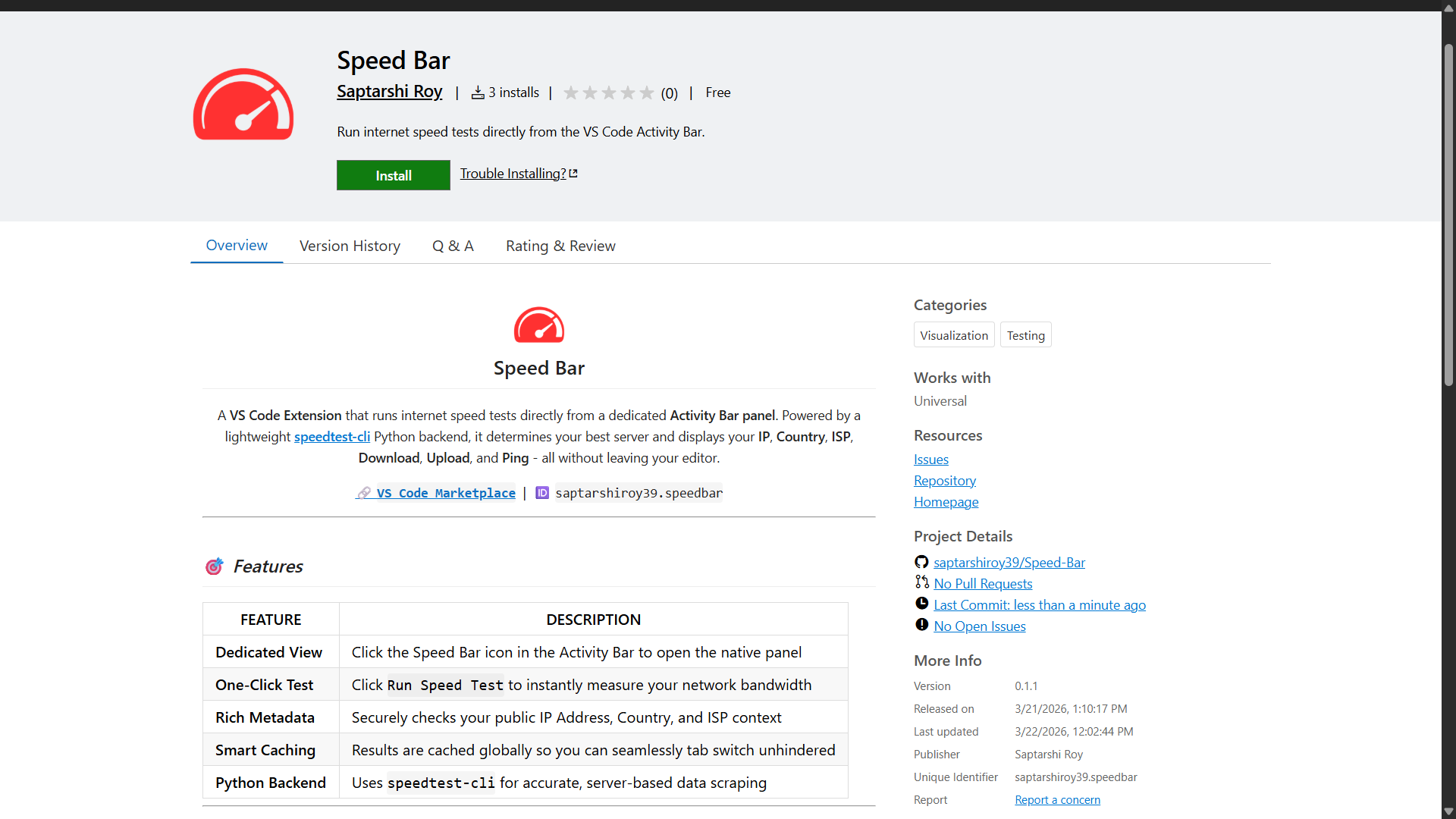Click the target icon next to Features heading
1456x819 pixels.
coord(214,566)
